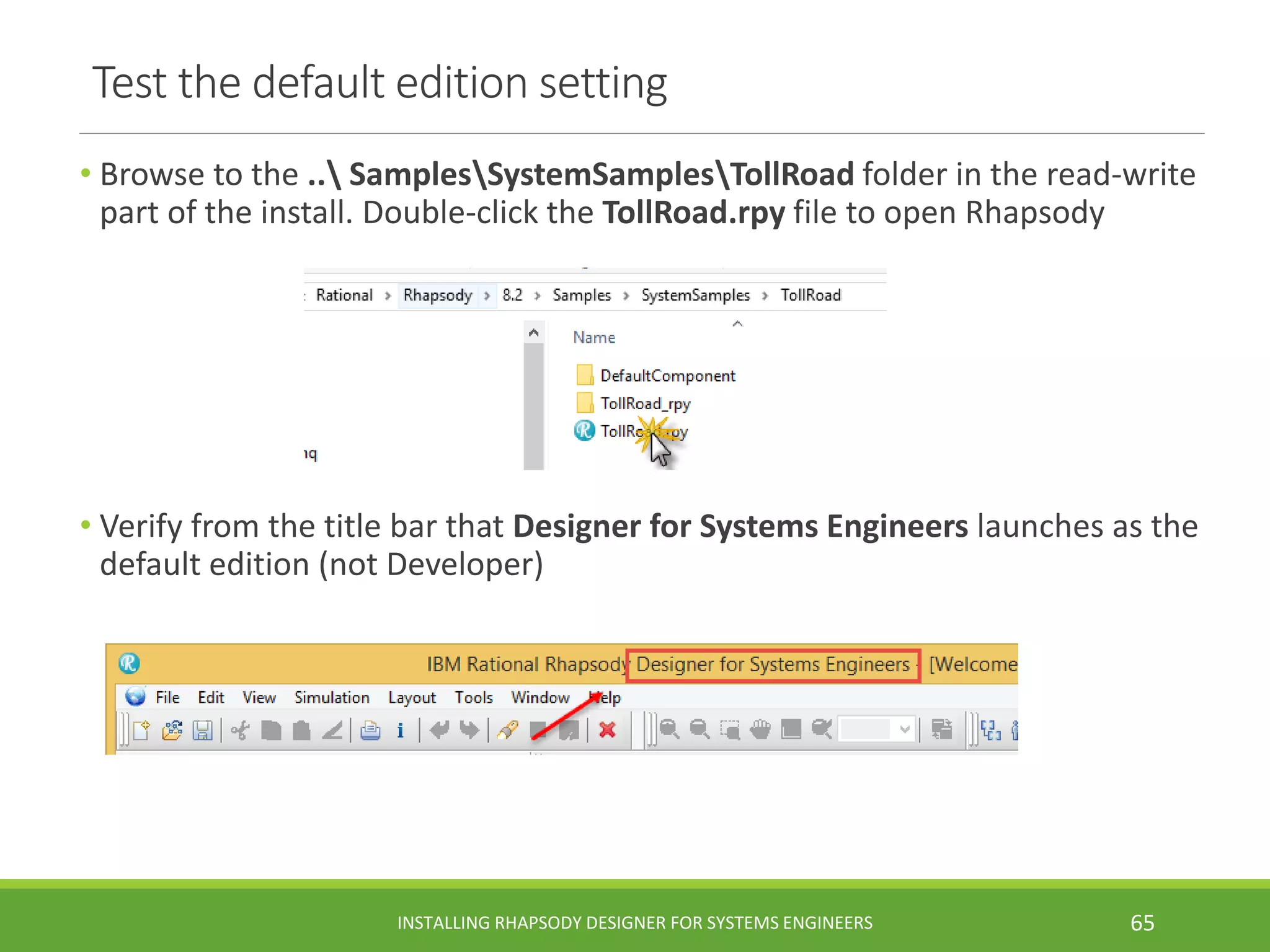
Task: Click the explorer vertical scrollbar track
Action: click(x=533, y=407)
